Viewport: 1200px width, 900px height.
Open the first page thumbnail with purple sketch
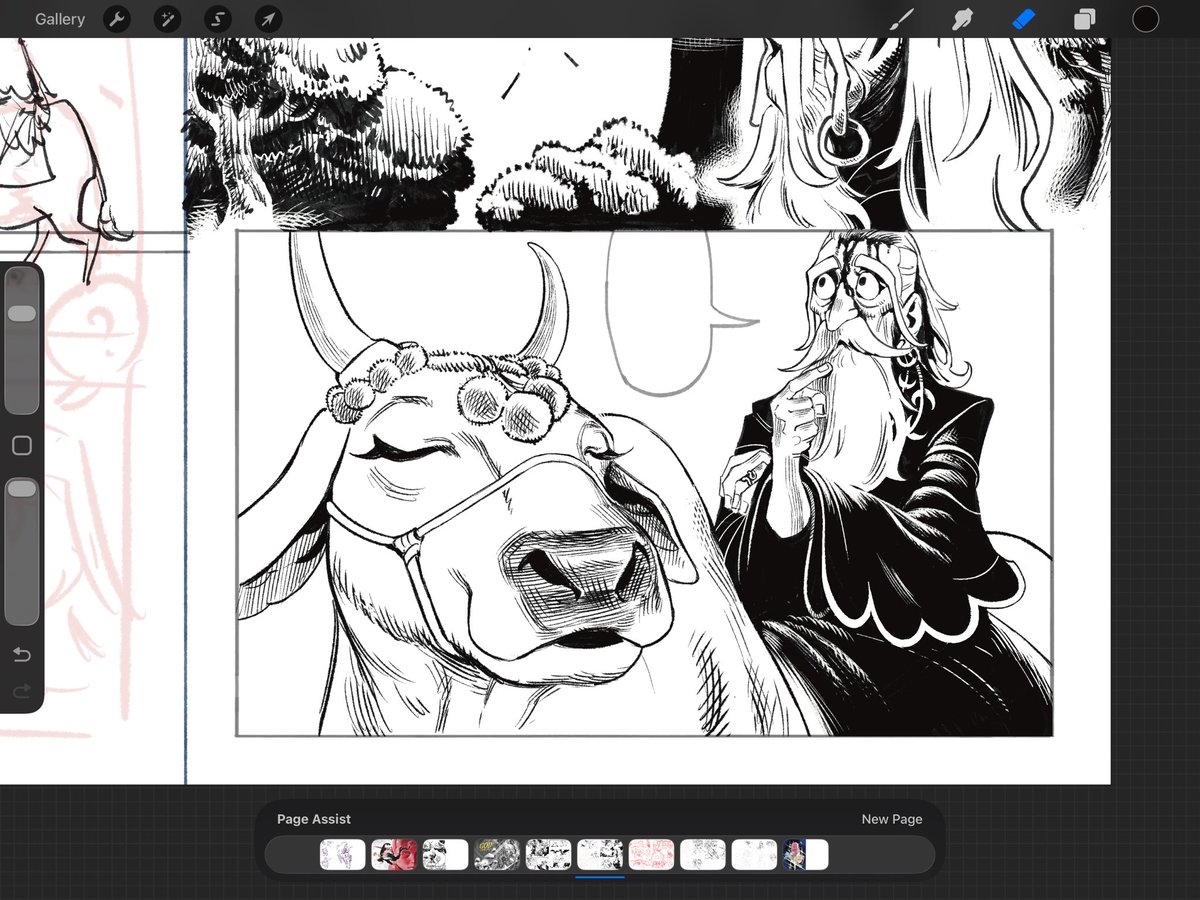342,854
